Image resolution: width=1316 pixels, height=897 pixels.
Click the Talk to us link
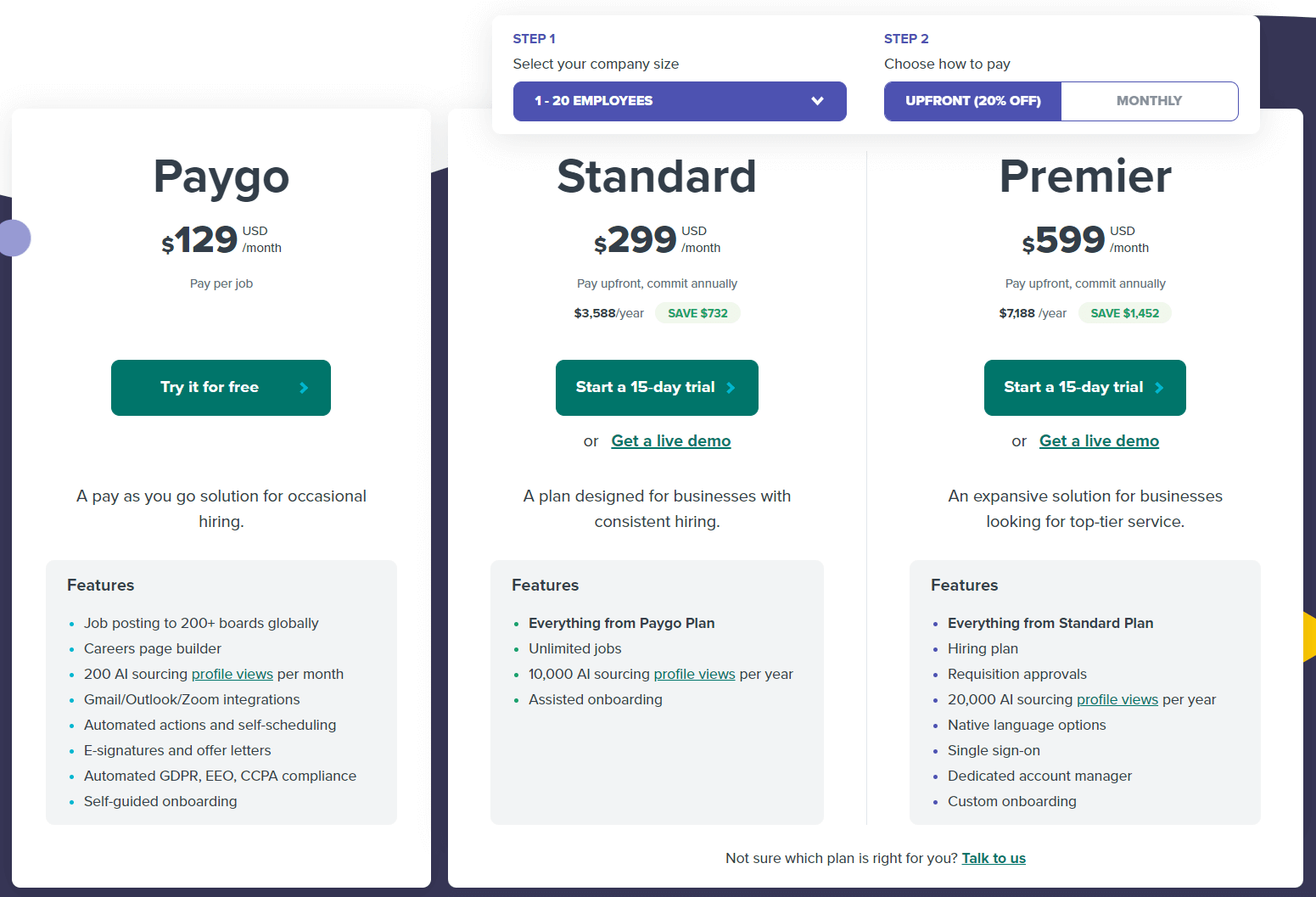click(994, 859)
